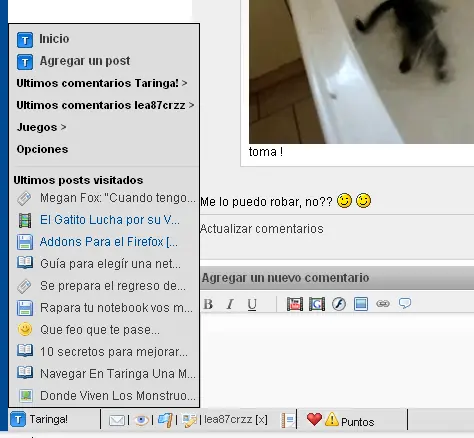Expand Ultimos comentarios Taringa! submenu
Viewport: 474px width, 438px height.
(102, 83)
